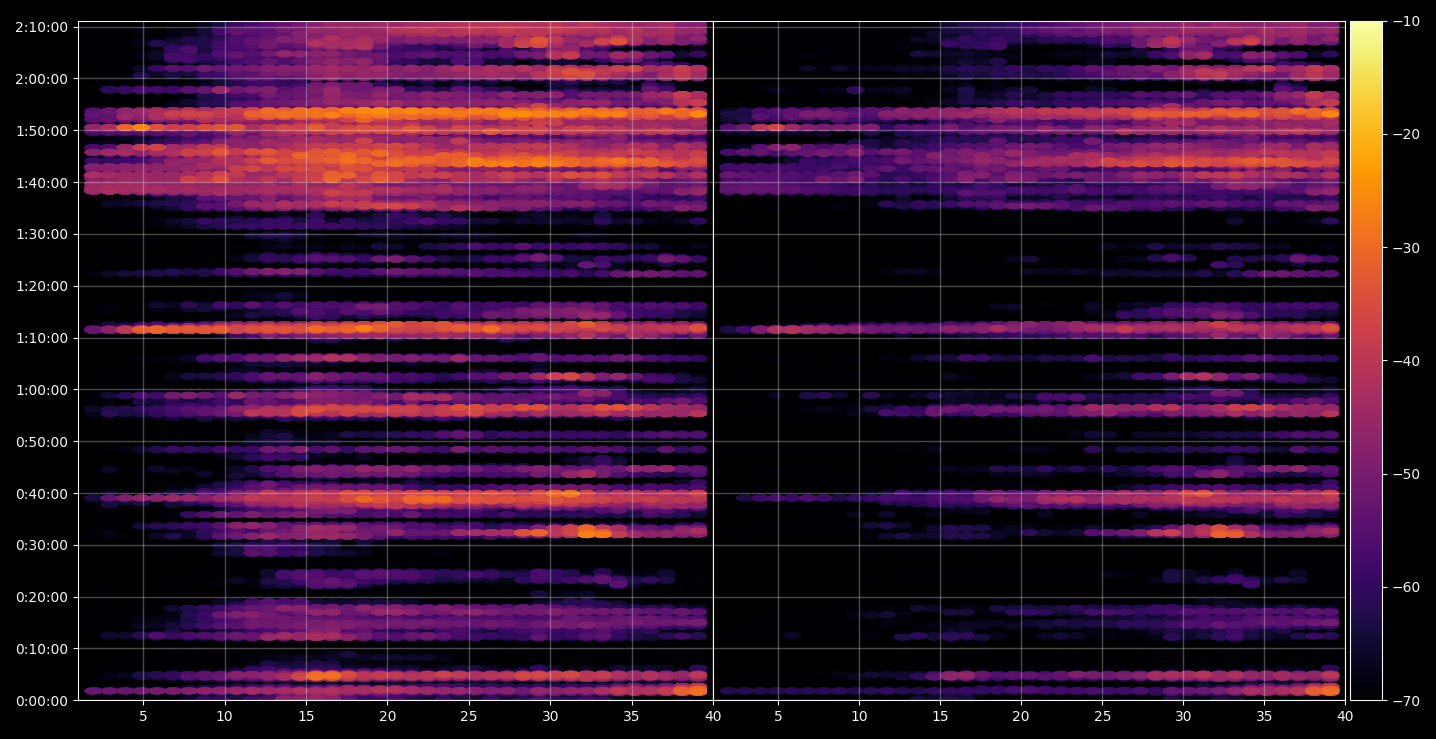Click x-axis label 20 of right panel
The image size is (1436, 739).
pyautogui.click(x=1021, y=716)
